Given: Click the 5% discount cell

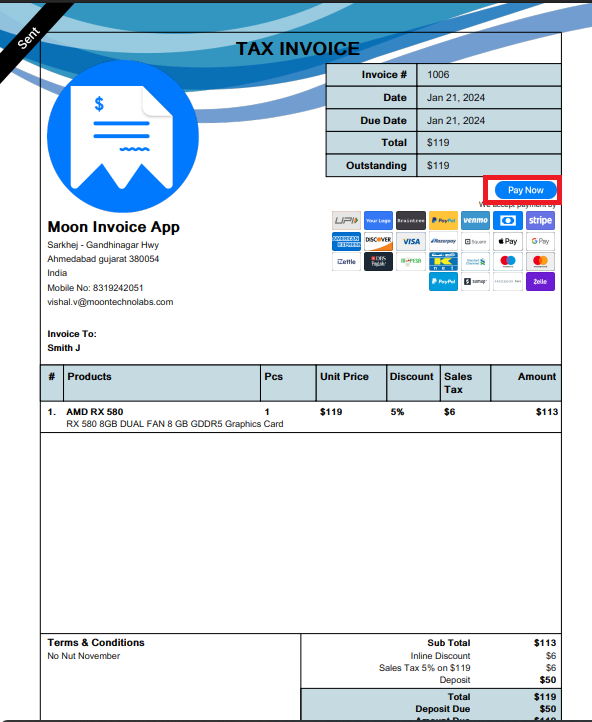Looking at the screenshot, I should point(397,412).
